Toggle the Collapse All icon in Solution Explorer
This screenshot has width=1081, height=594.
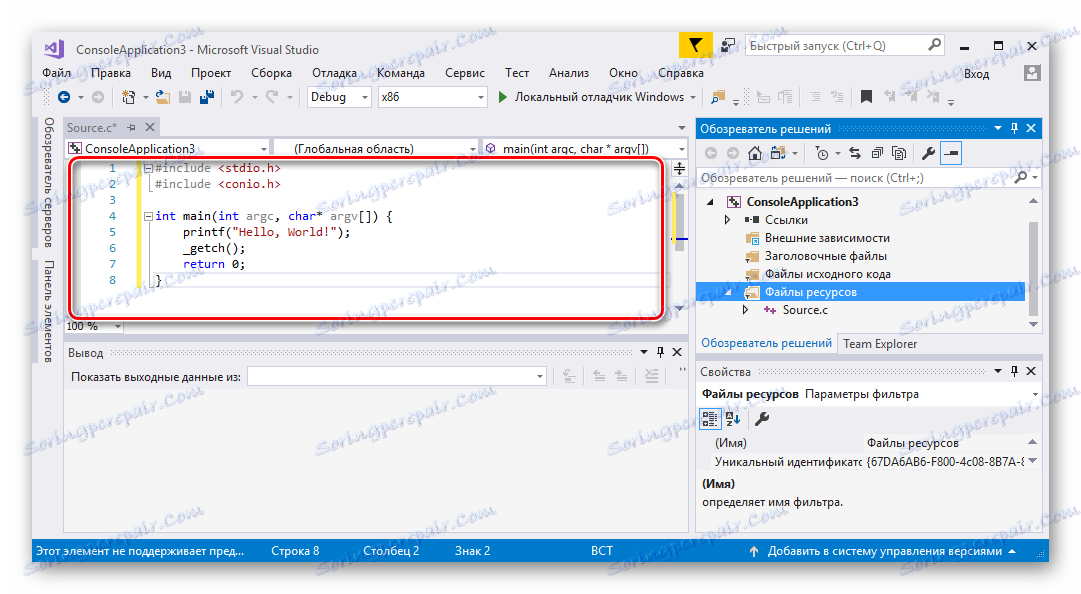877,152
